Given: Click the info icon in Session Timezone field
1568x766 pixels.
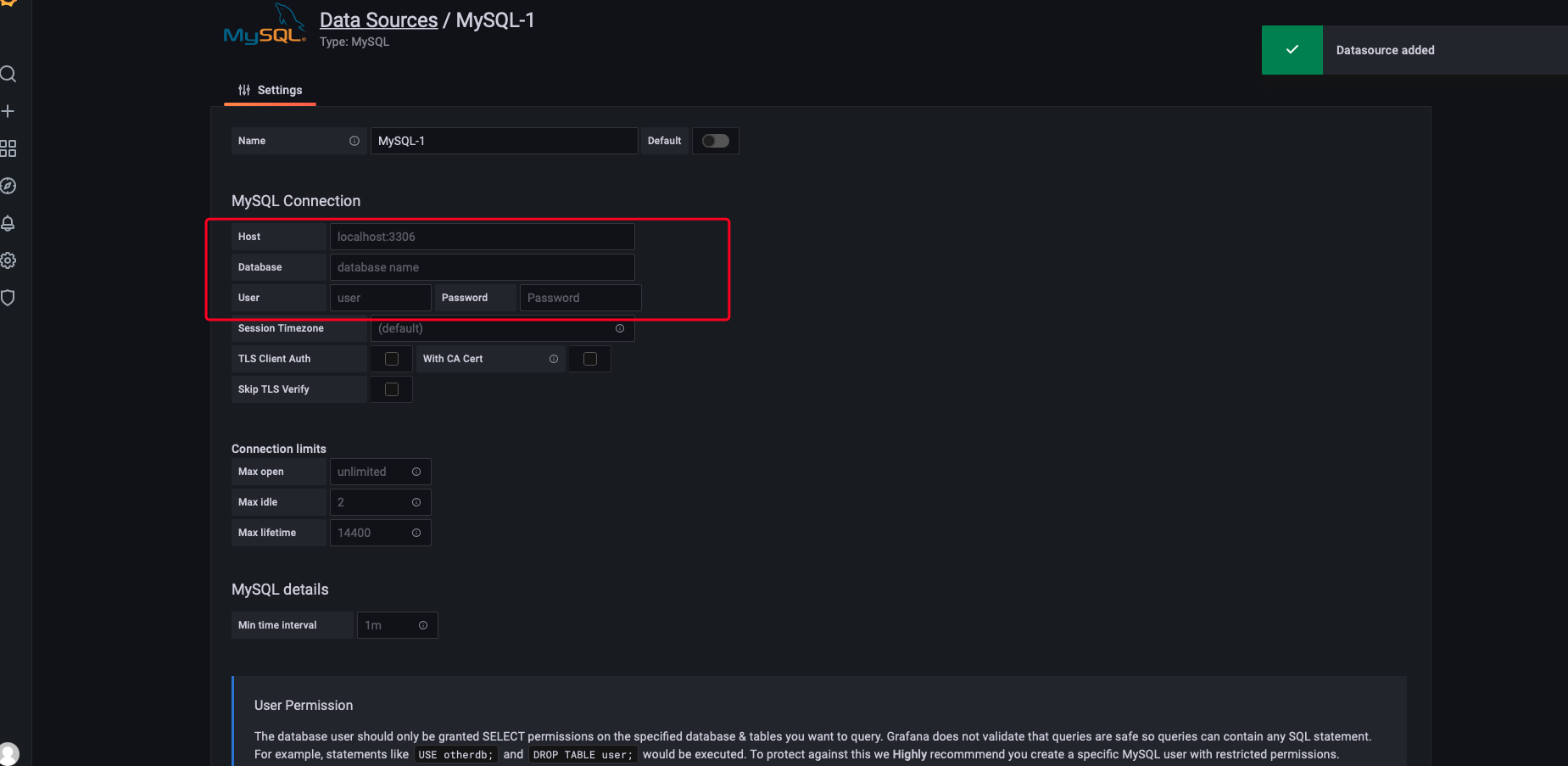Looking at the screenshot, I should coord(620,328).
